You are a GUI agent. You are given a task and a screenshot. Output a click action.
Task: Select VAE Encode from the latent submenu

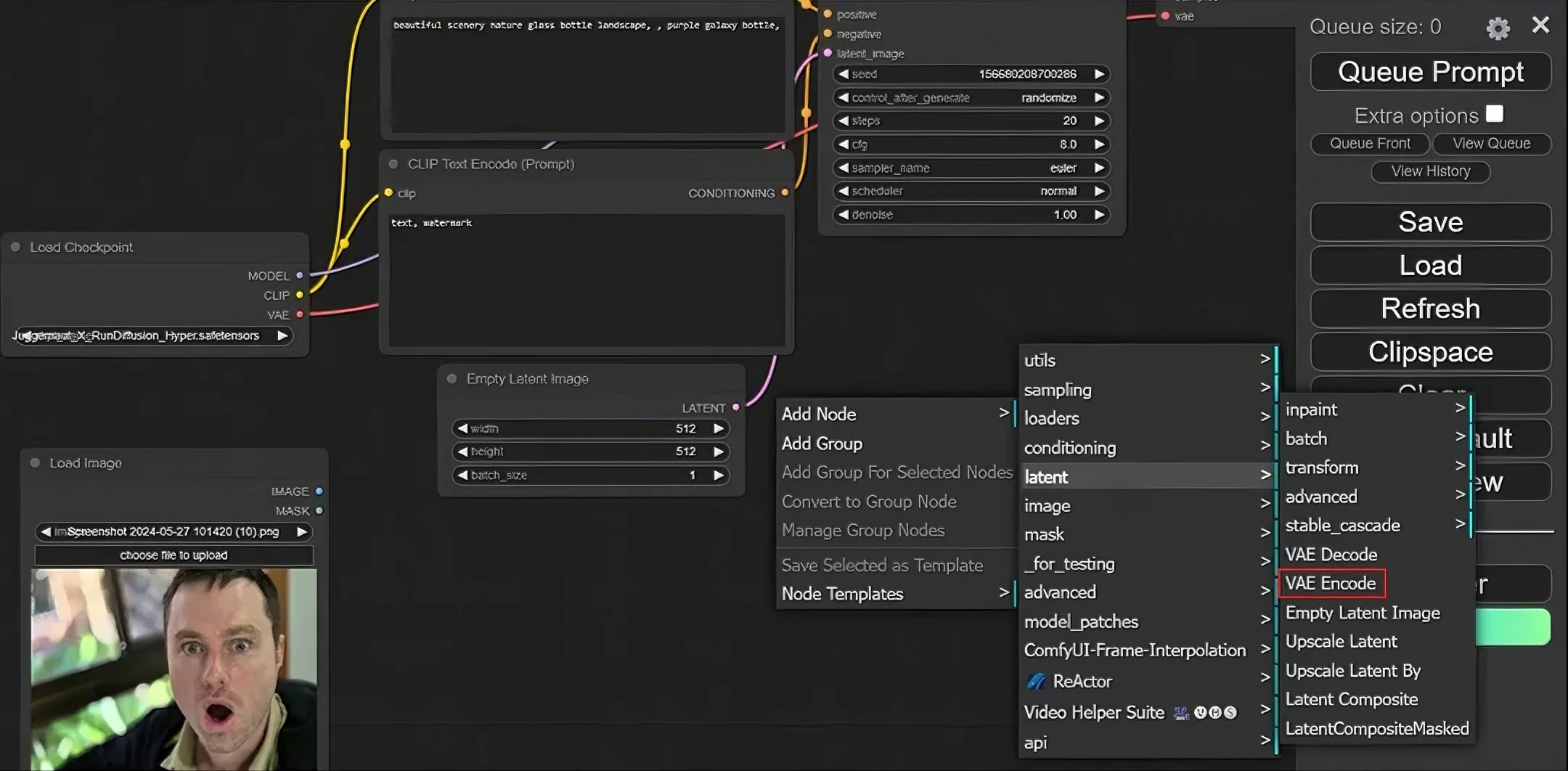point(1331,584)
